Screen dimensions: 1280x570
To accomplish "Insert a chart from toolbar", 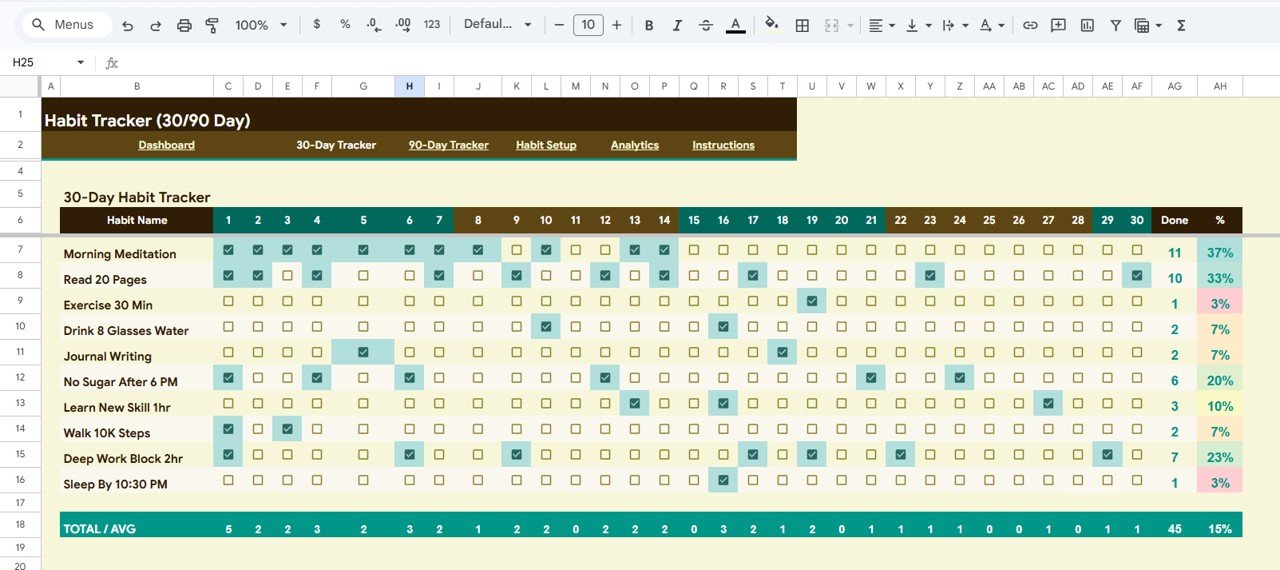I will tap(1087, 25).
